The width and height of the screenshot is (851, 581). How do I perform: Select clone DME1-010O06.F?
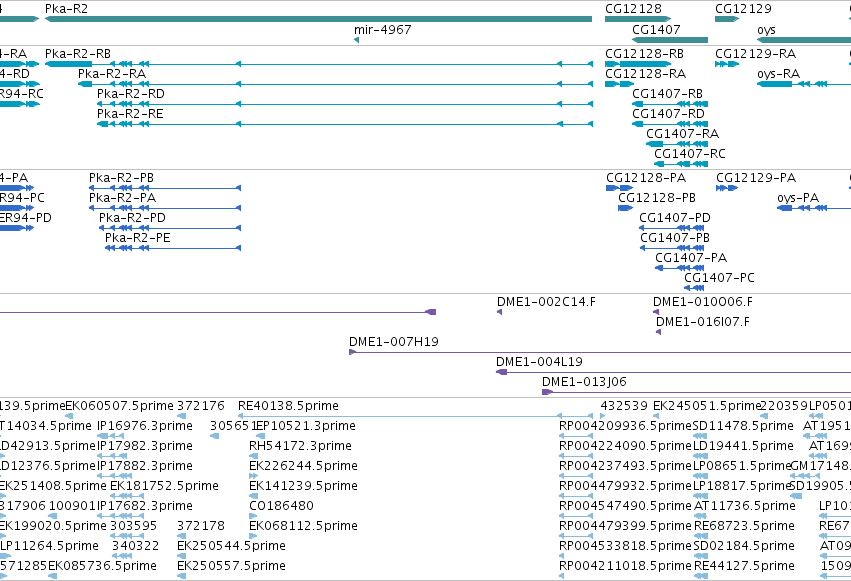point(656,312)
